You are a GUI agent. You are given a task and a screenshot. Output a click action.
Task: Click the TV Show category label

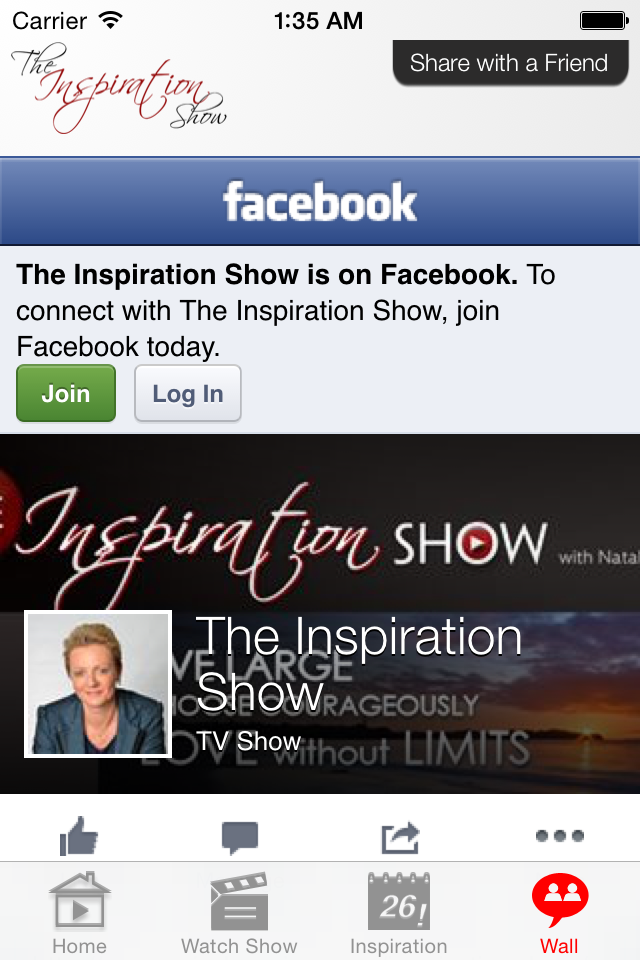tap(249, 741)
